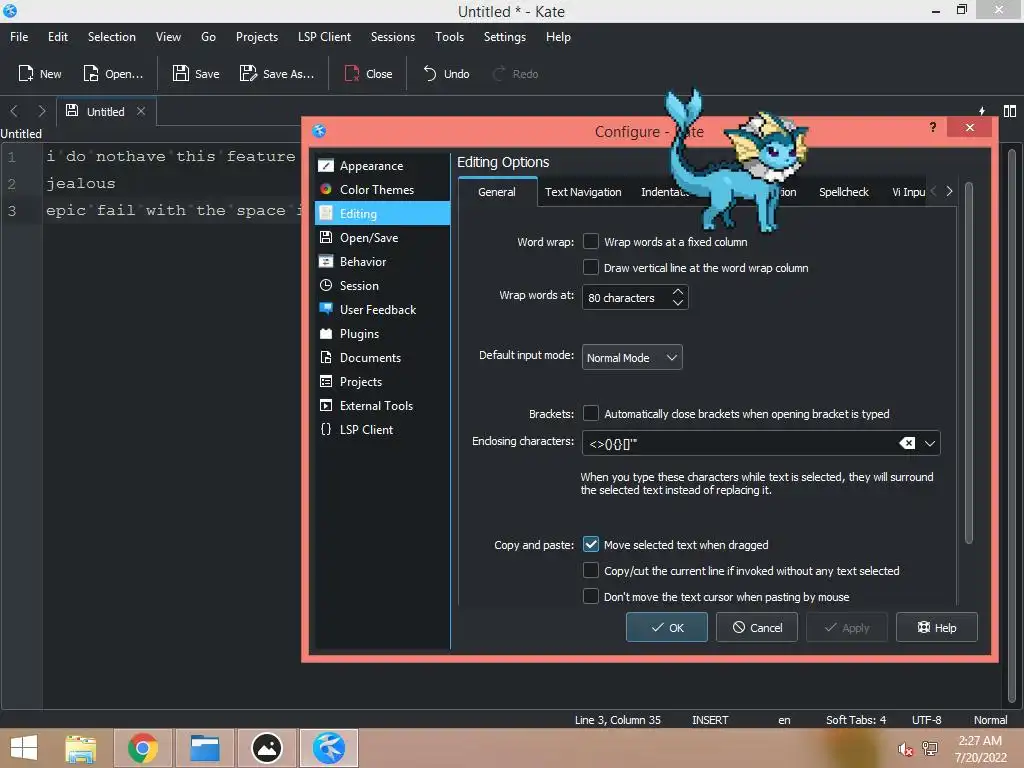Enable Copy/cut the current line checkbox
The height and width of the screenshot is (768, 1024).
[x=590, y=570]
